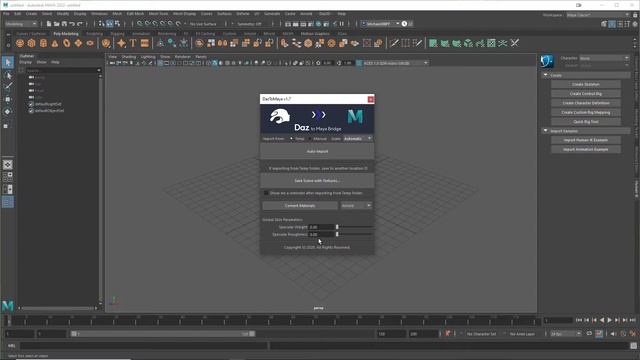Click the crossed-tools last shelf icon
The width and height of the screenshot is (640, 360).
(x=515, y=43)
